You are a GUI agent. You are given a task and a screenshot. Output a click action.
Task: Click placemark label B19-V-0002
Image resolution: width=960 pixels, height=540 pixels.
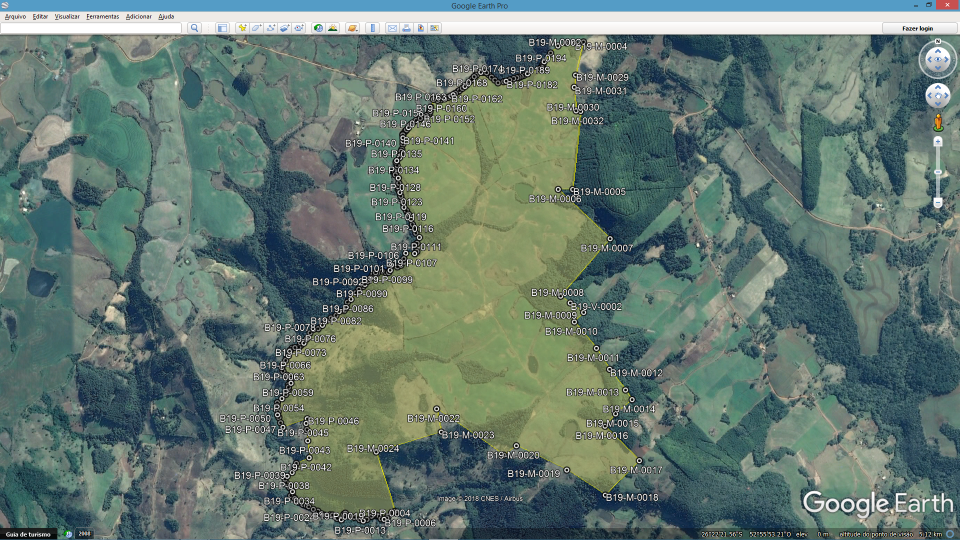click(596, 307)
